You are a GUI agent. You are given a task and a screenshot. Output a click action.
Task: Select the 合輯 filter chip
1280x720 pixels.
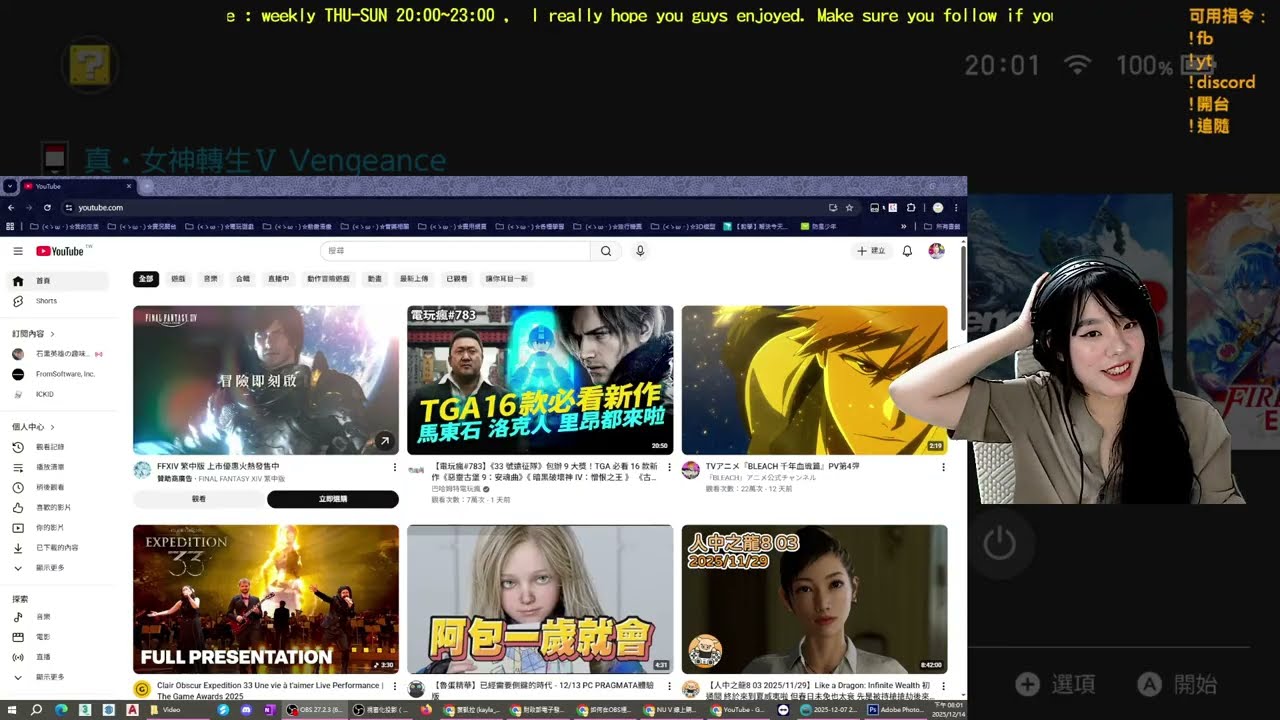[243, 279]
